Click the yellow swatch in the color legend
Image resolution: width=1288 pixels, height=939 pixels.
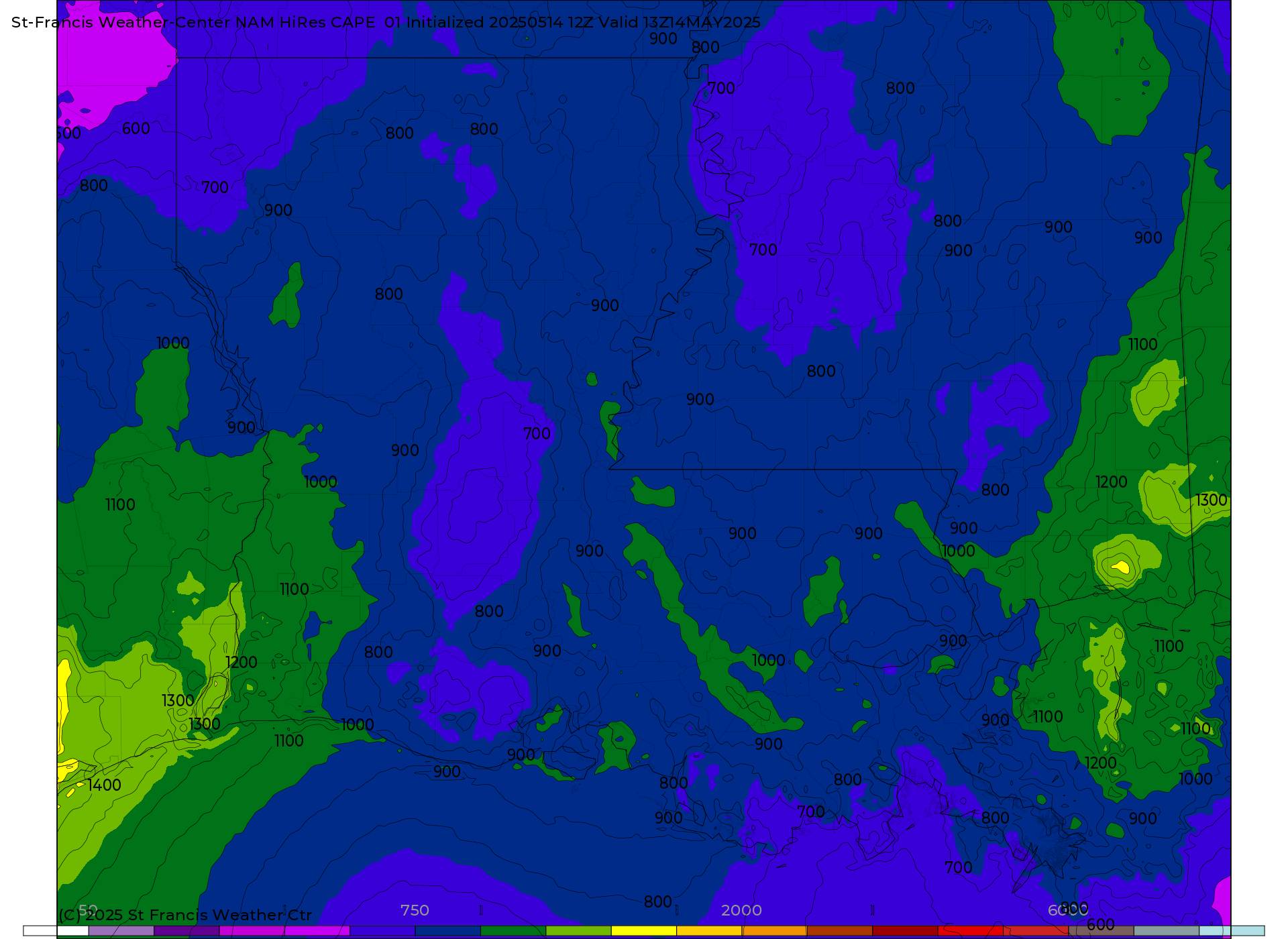[644, 931]
